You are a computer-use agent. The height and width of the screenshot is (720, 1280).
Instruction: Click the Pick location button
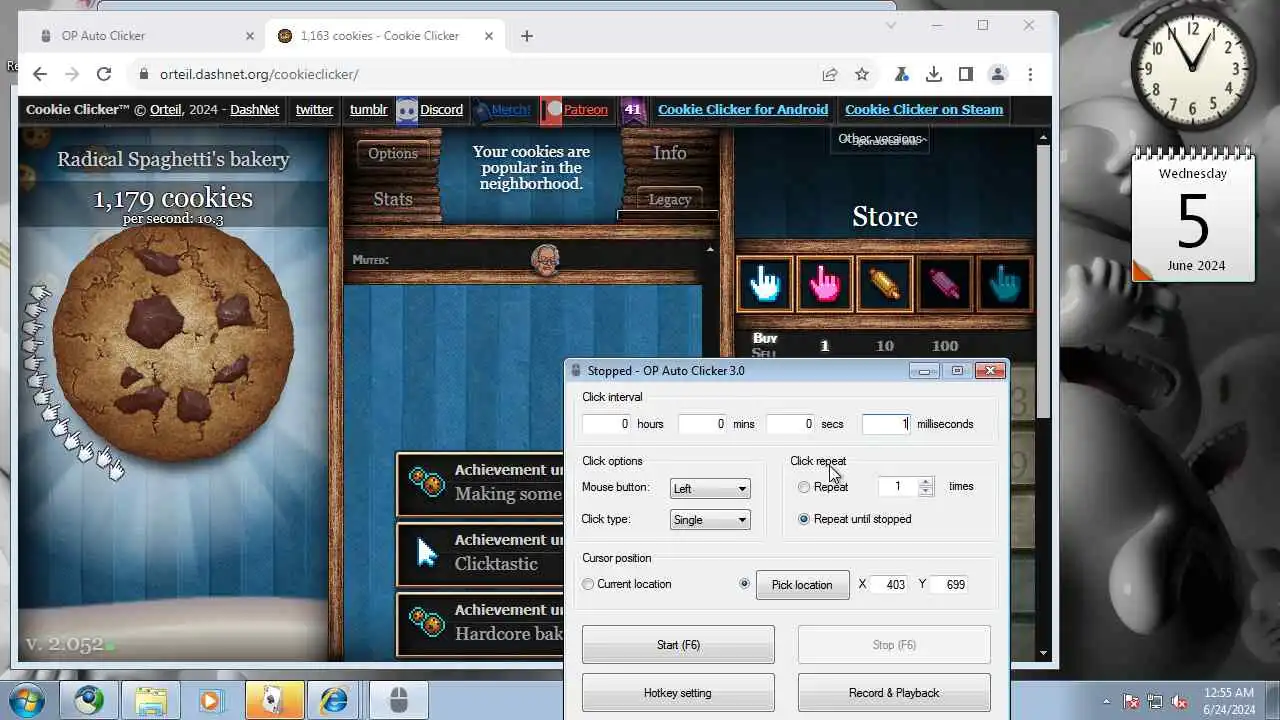[x=802, y=585]
